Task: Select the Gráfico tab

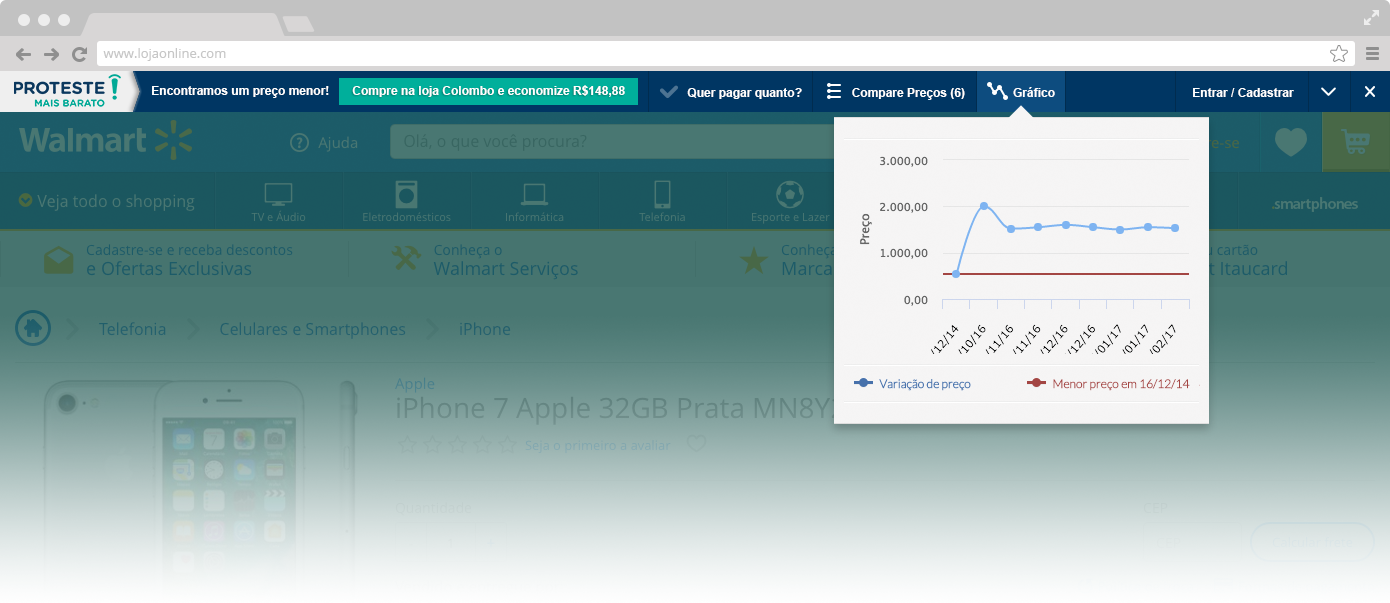Action: [x=1021, y=92]
